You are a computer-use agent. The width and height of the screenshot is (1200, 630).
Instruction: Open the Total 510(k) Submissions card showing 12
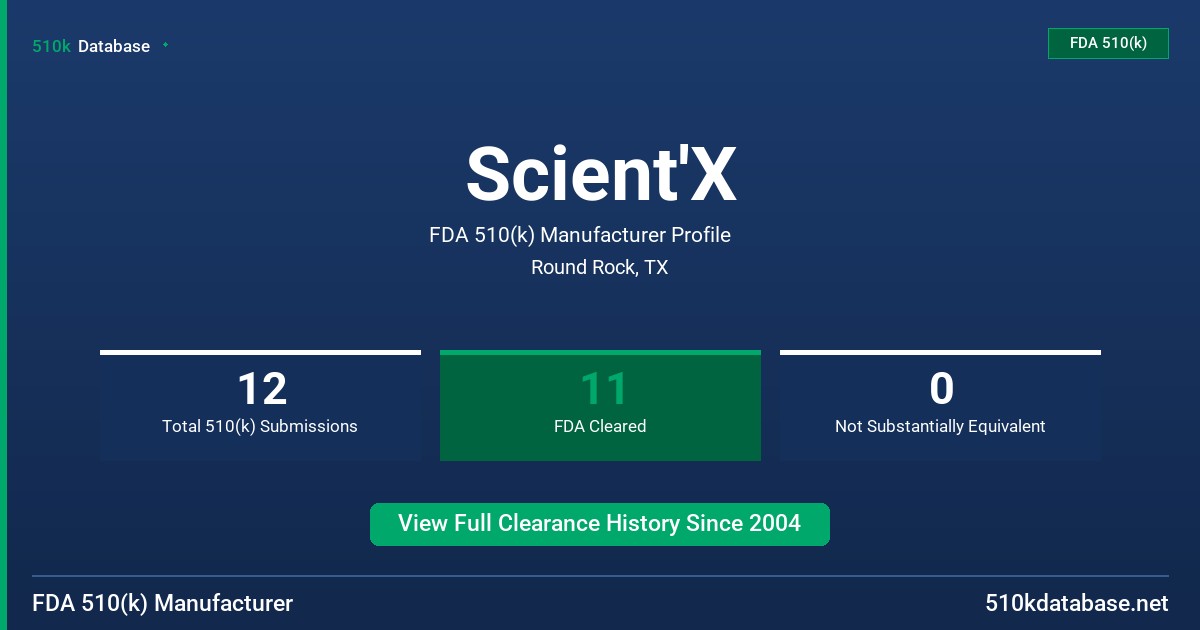tap(260, 405)
